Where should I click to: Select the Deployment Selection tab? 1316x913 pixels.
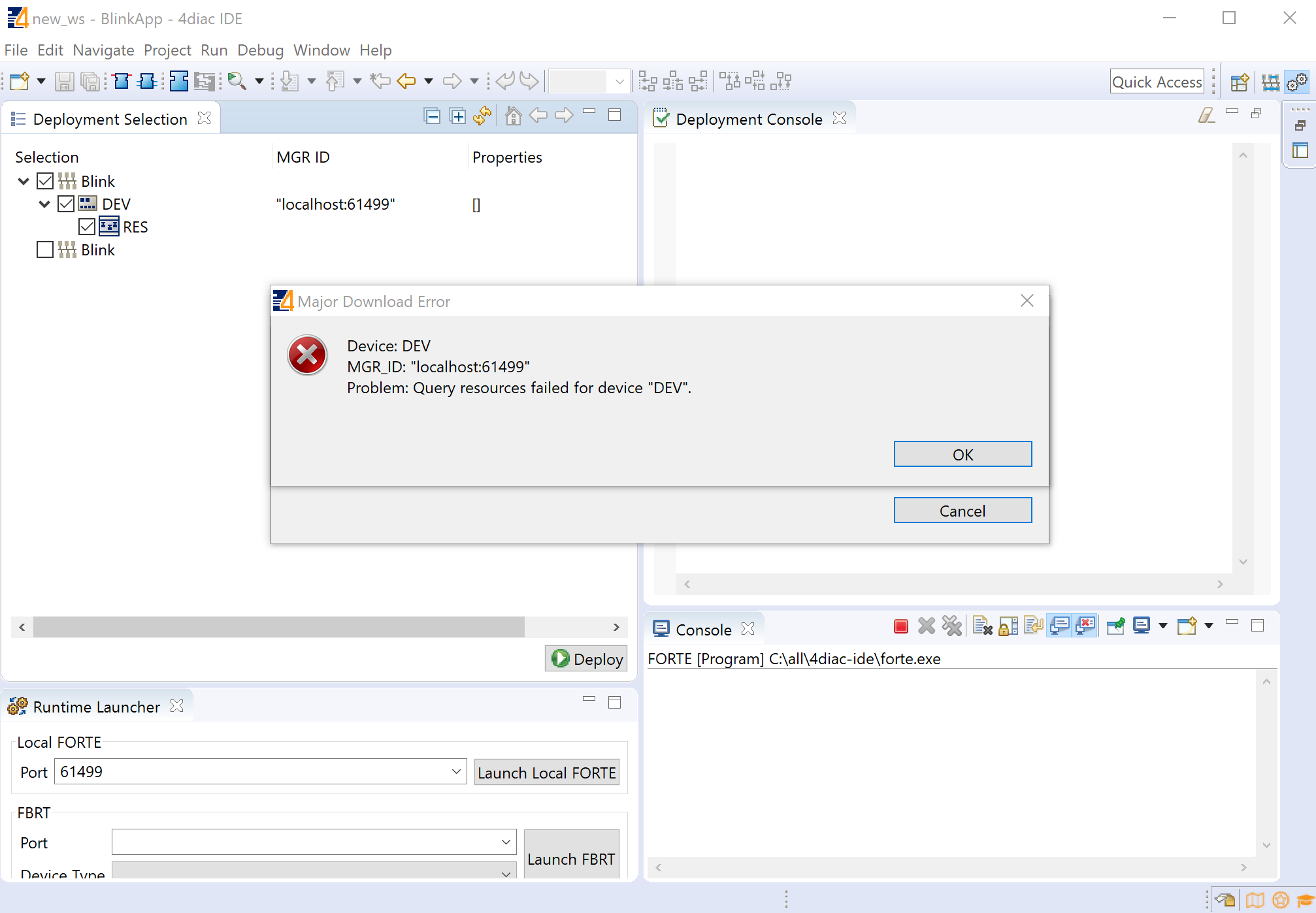[110, 119]
